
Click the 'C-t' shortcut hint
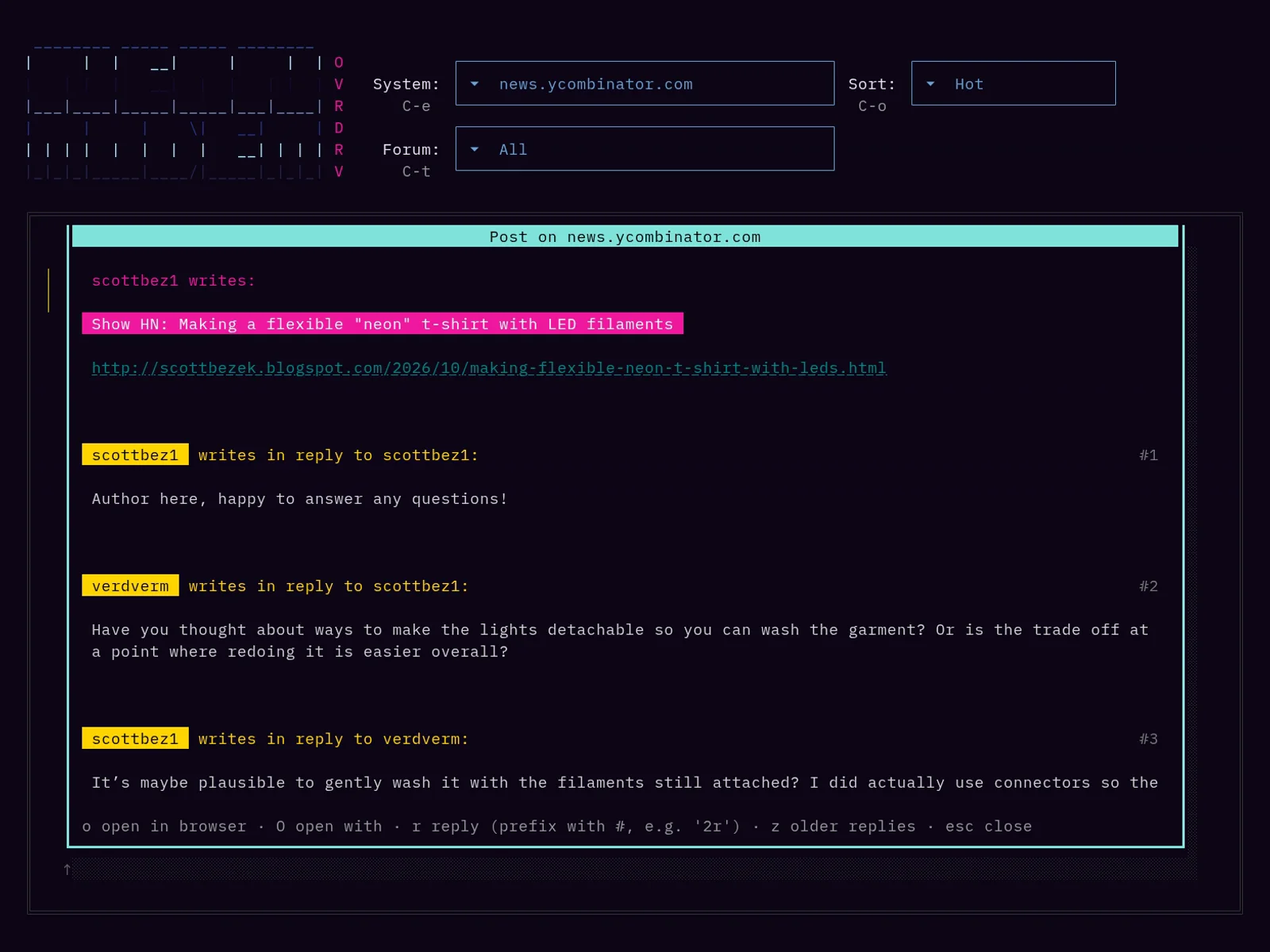point(416,171)
